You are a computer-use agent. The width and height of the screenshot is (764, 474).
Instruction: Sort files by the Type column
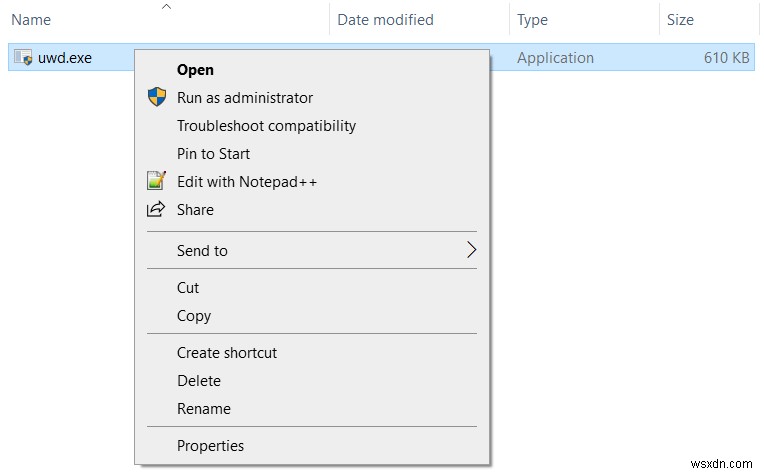pos(532,20)
